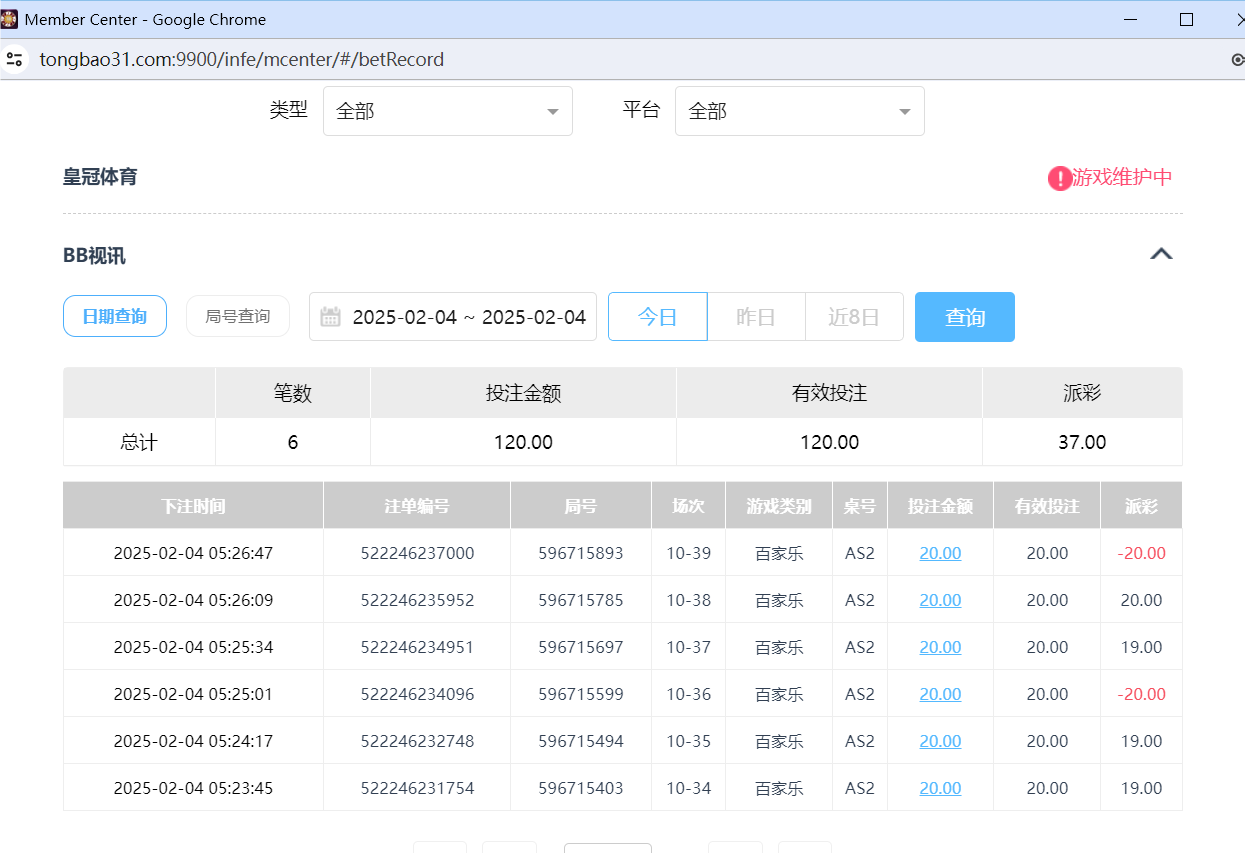Click a pagination button below the bet table
The width and height of the screenshot is (1245, 853).
pyautogui.click(x=607, y=849)
